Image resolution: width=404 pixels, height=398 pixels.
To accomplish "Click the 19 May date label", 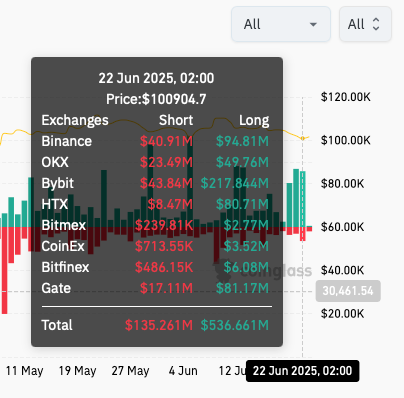I will tap(77, 371).
